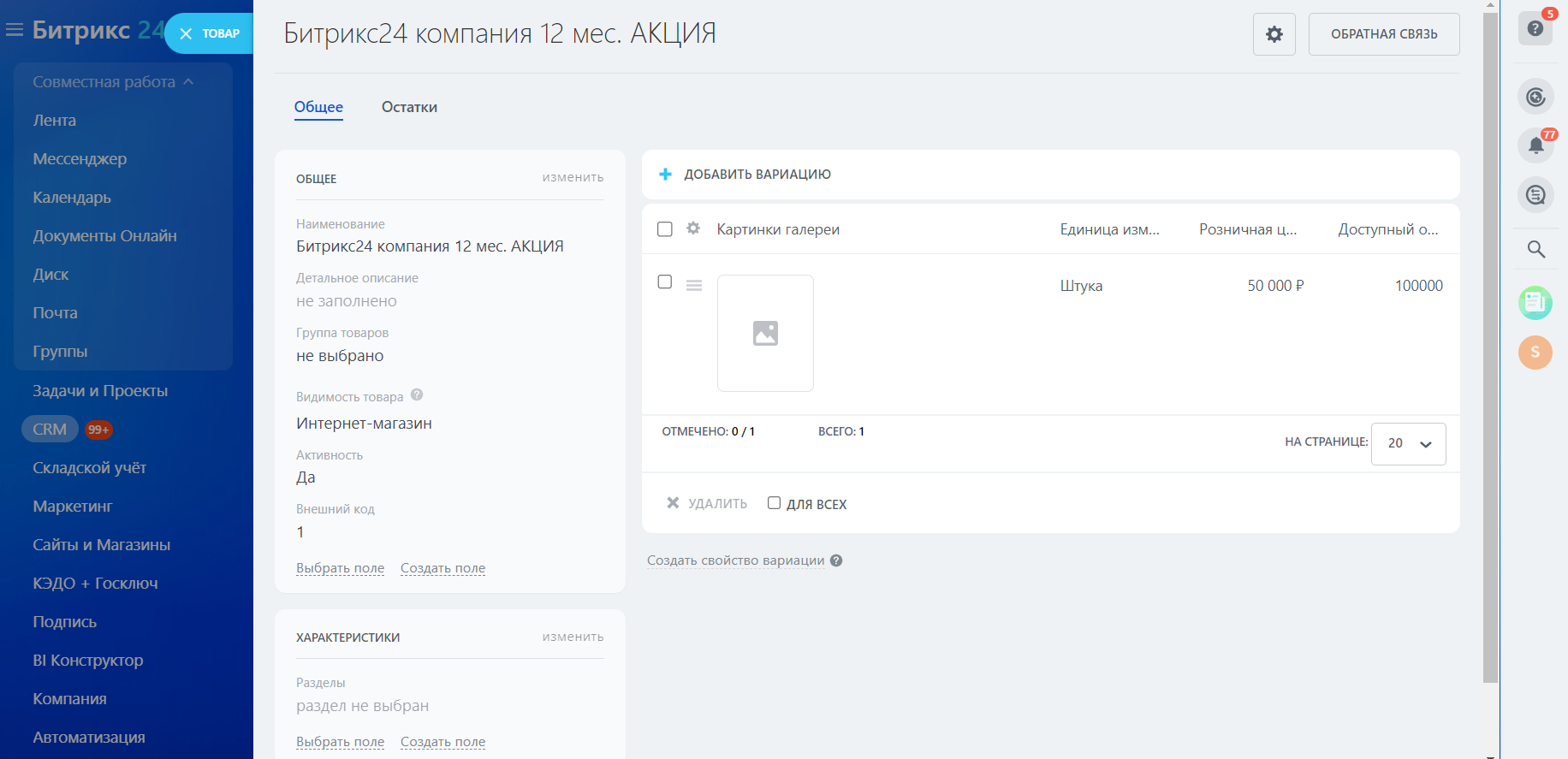
Task: Open Сайты и Магазины in the sidebar
Action: [101, 545]
